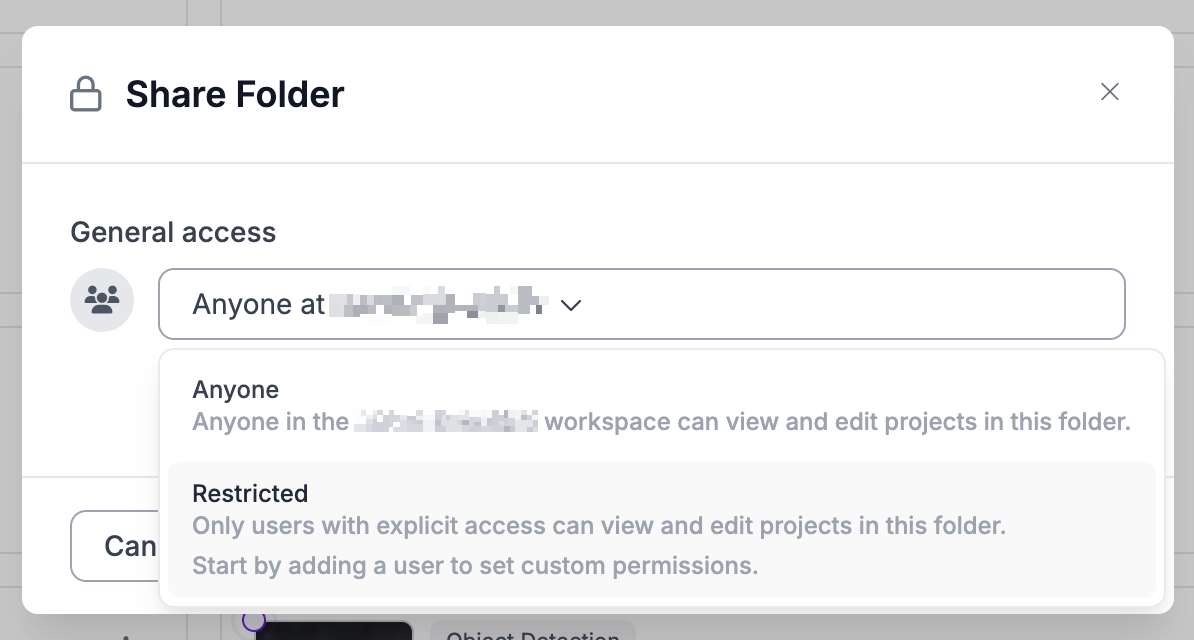1194x640 pixels.
Task: Click the General access label
Action: tap(173, 232)
